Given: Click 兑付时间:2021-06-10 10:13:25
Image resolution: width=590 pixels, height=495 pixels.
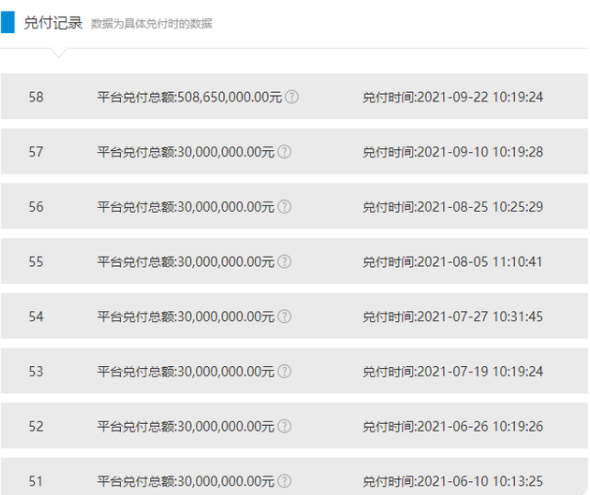Looking at the screenshot, I should click(453, 481).
